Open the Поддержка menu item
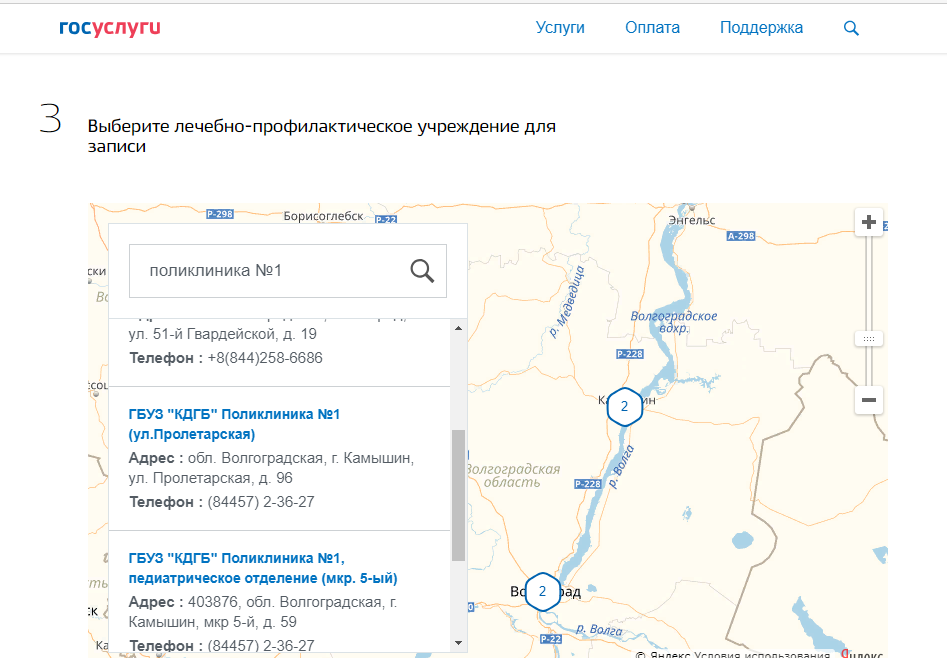This screenshot has height=658, width=947. coord(761,28)
